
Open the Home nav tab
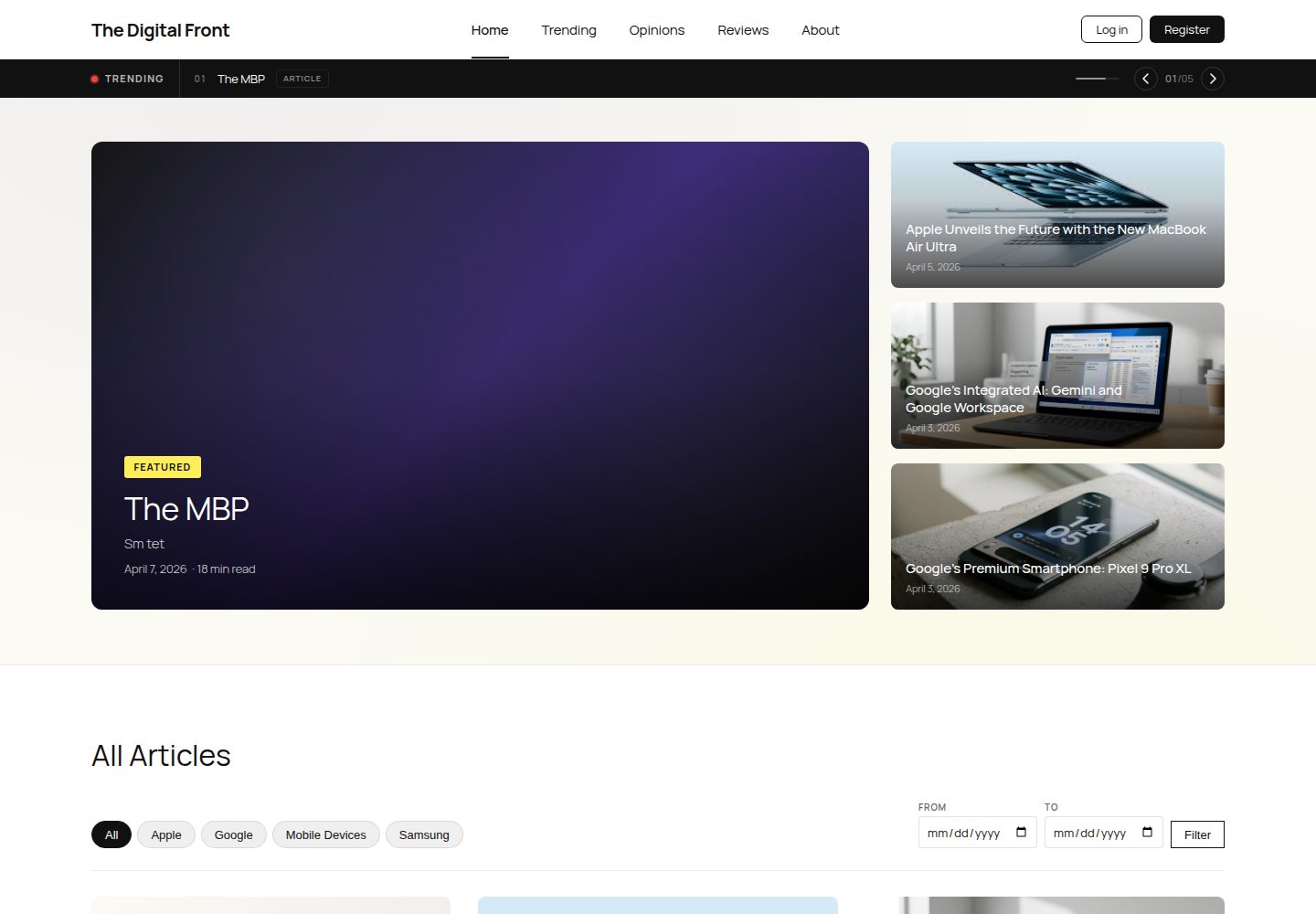490,30
